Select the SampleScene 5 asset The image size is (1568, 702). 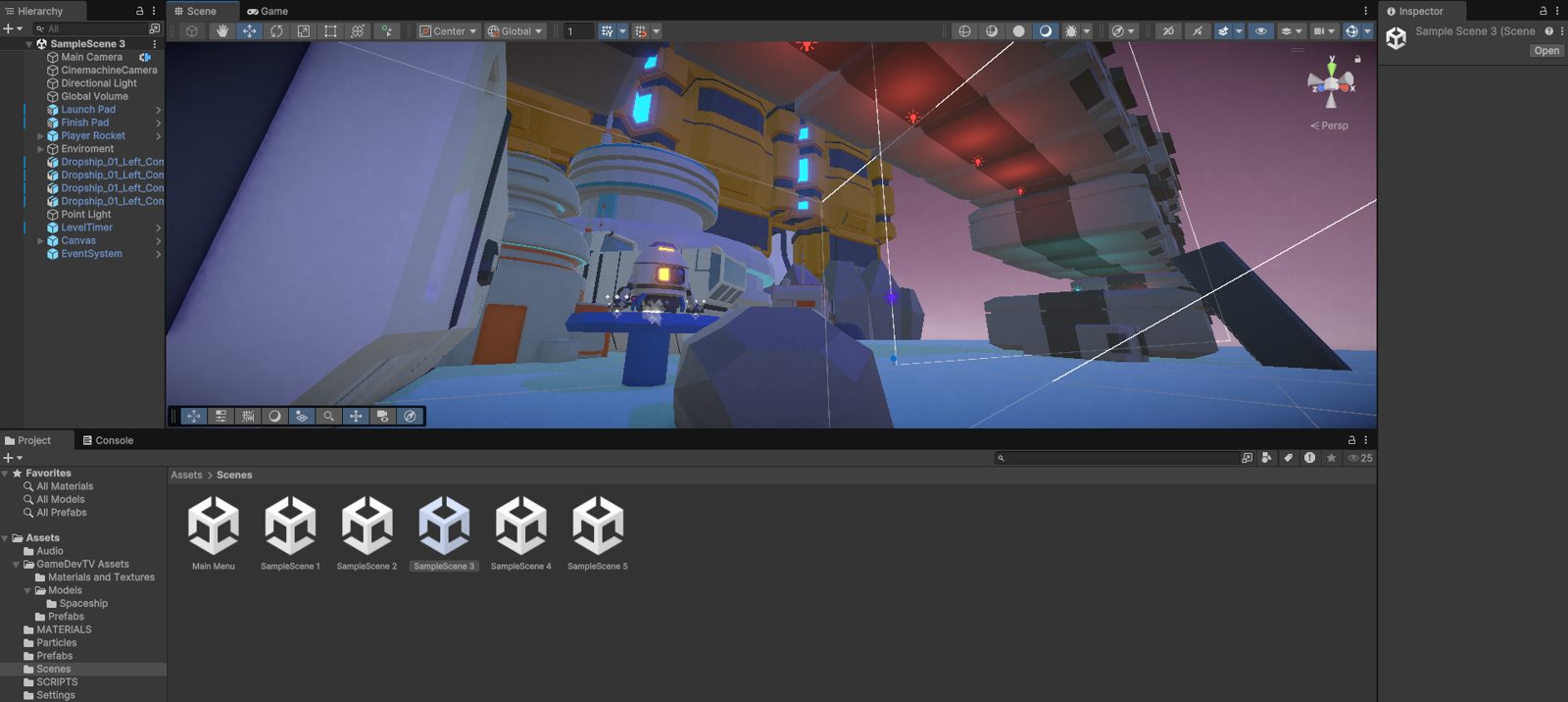click(598, 532)
